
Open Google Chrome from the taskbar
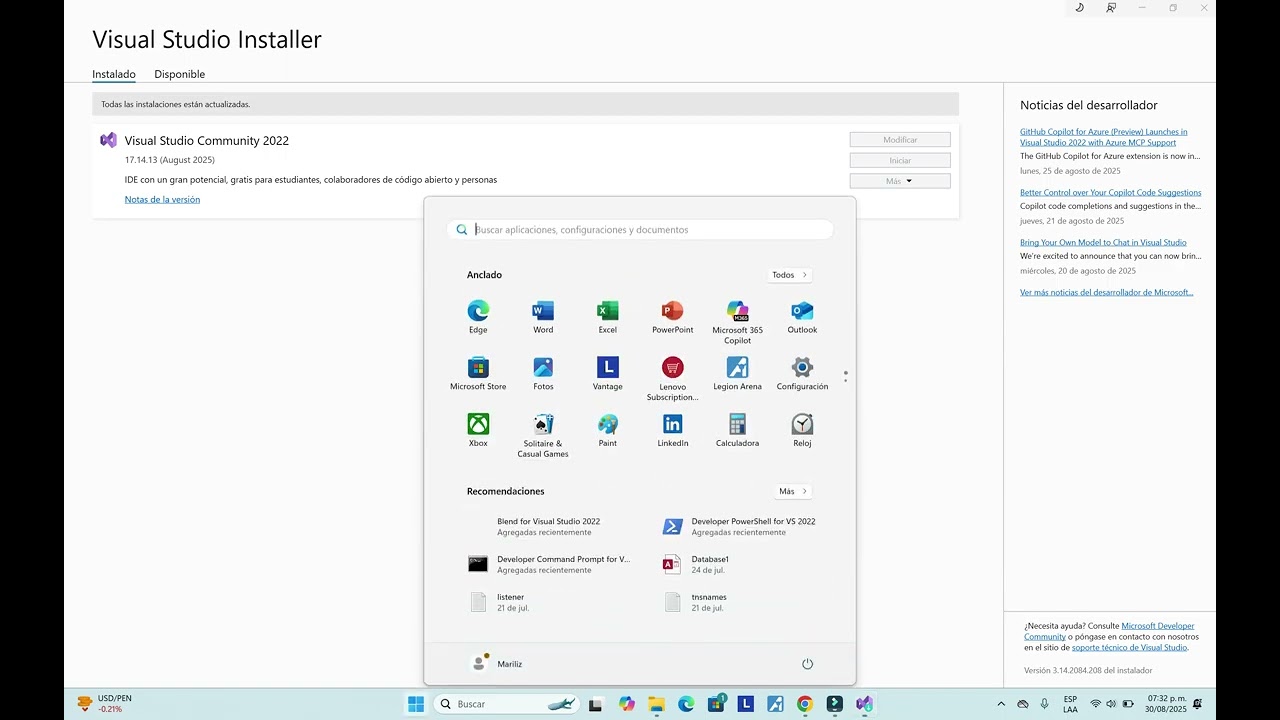[805, 704]
